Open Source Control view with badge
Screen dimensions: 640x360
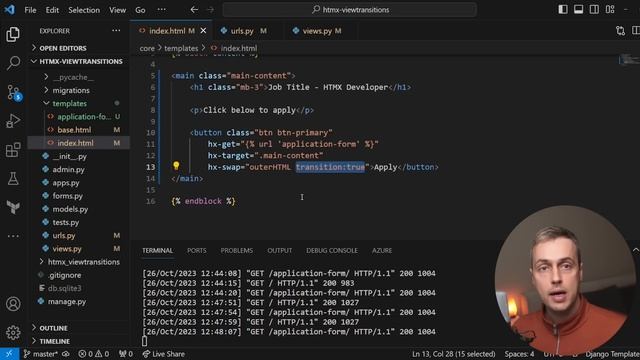14,92
